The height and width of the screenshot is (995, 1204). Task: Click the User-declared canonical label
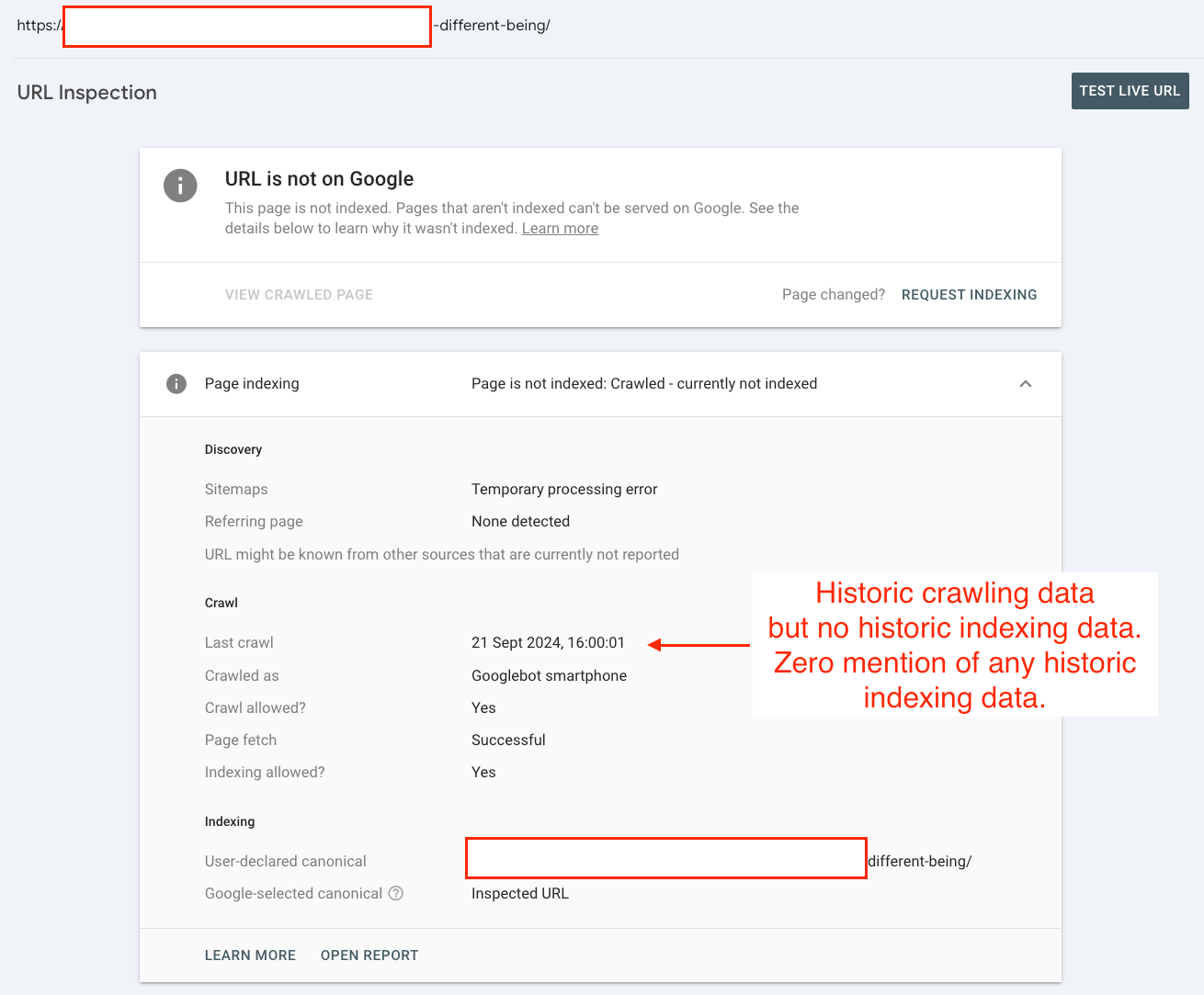(x=285, y=862)
